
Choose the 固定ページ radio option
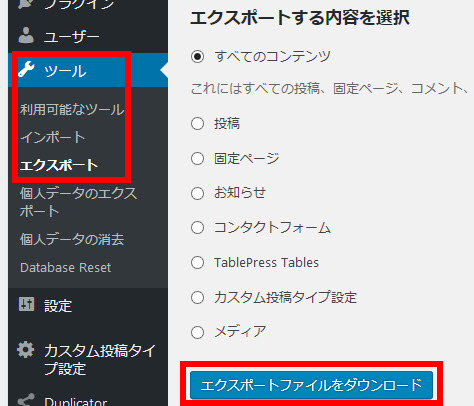coord(198,158)
